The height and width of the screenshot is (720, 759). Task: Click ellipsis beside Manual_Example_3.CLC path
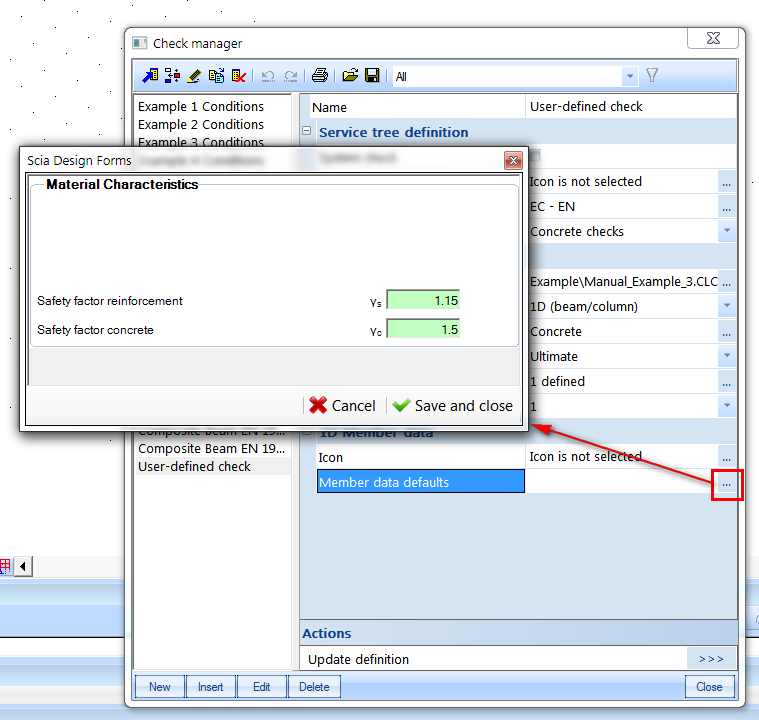point(727,282)
